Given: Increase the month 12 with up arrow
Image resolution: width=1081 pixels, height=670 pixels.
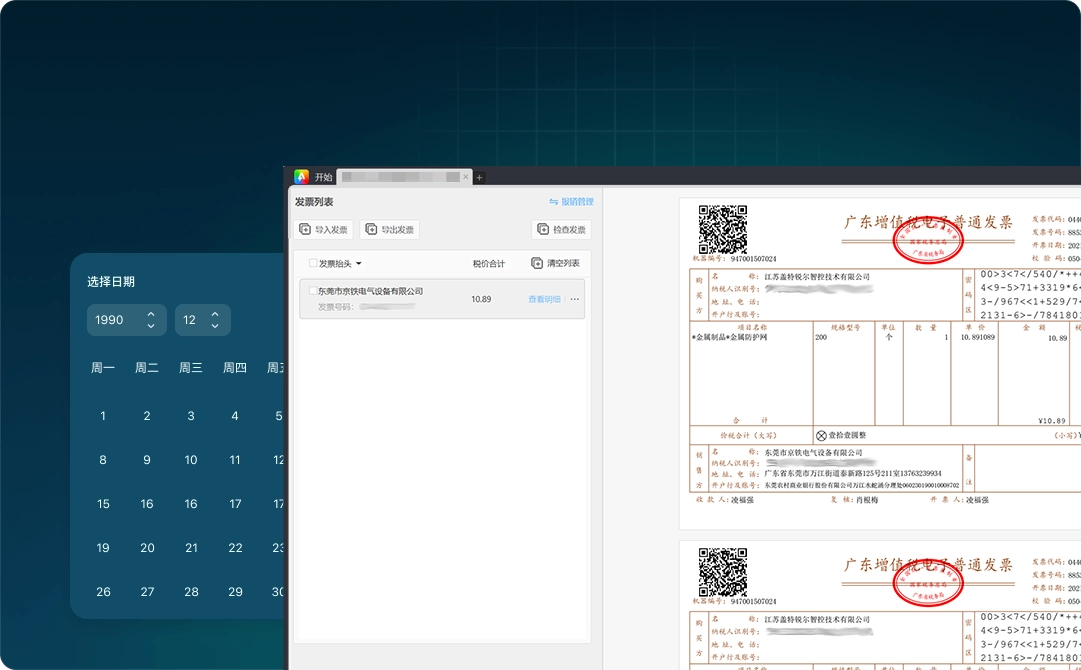Looking at the screenshot, I should coord(215,314).
